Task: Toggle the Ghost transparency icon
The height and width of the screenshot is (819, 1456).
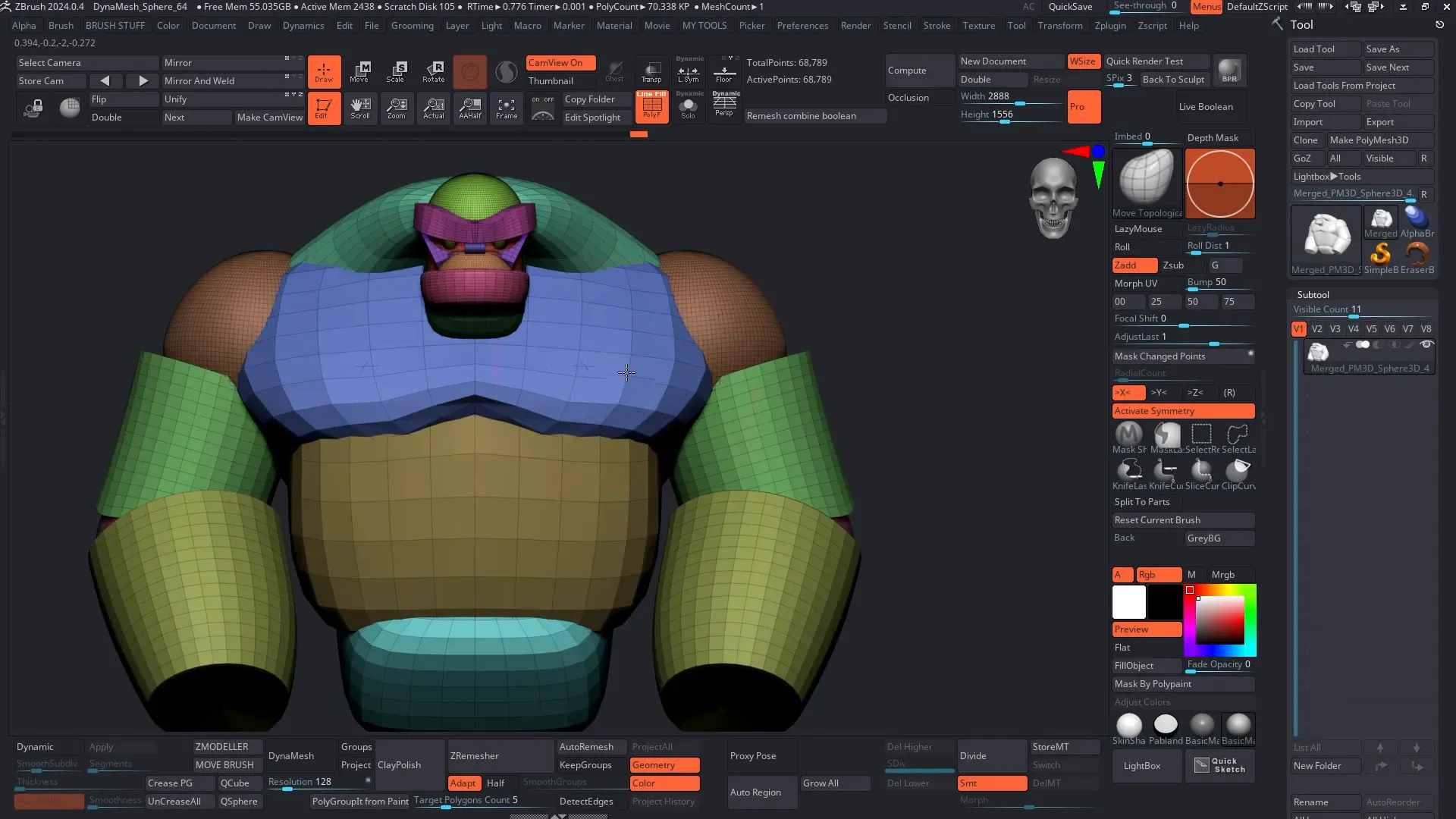Action: point(615,72)
